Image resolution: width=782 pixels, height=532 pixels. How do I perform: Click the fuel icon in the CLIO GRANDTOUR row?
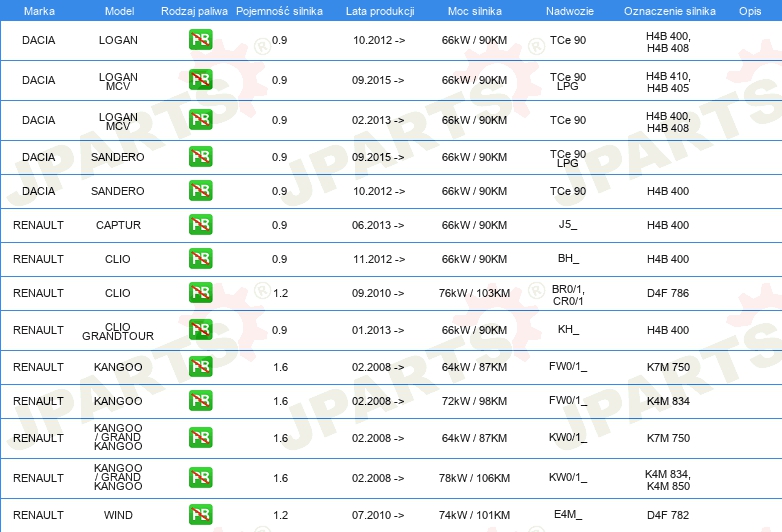tap(200, 330)
